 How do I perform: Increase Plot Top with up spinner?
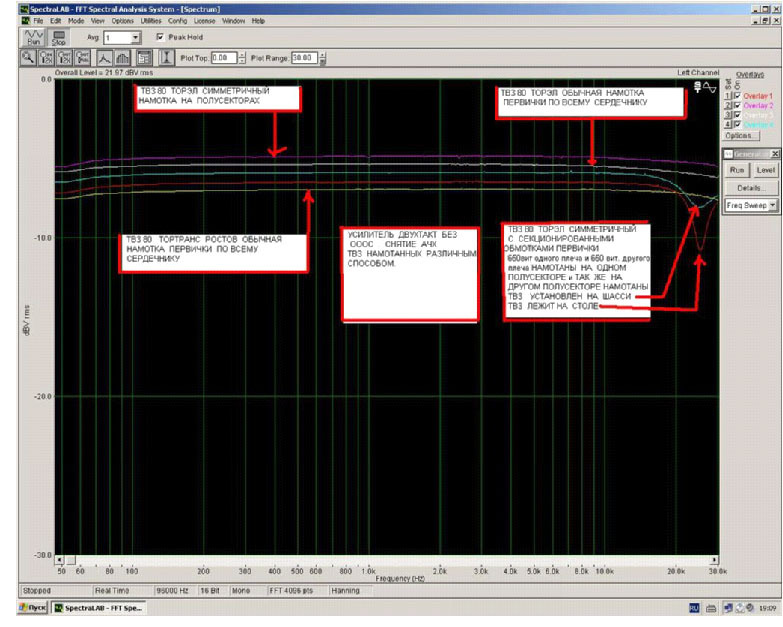pyautogui.click(x=242, y=55)
